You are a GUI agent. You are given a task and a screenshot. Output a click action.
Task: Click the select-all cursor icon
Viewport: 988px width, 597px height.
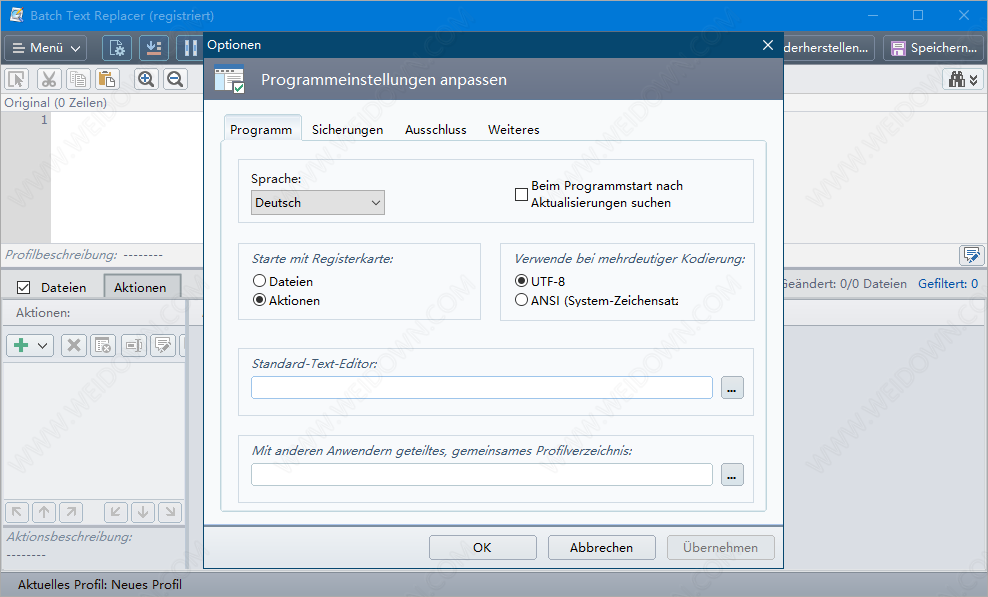(17, 79)
